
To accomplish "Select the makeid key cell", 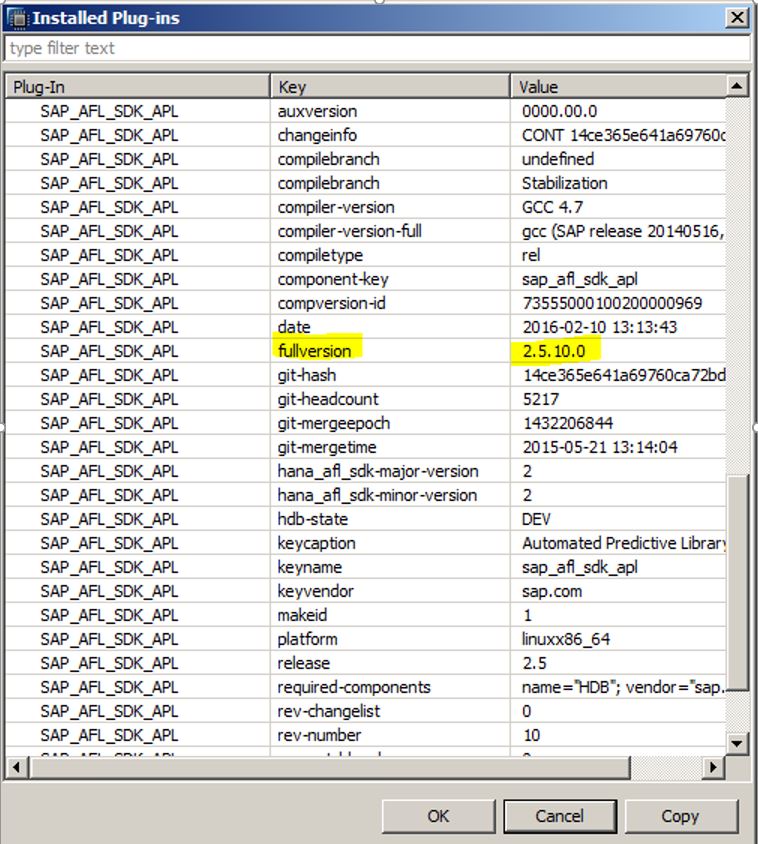I will coord(390,615).
